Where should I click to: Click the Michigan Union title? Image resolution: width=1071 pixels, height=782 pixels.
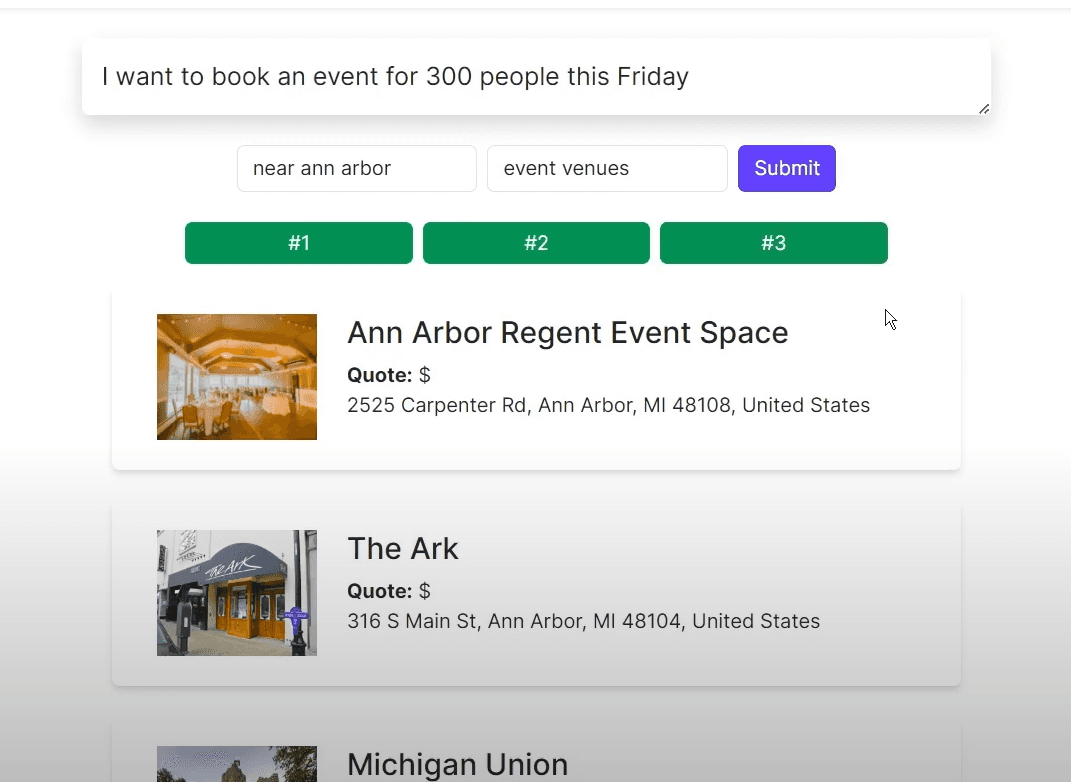click(x=457, y=765)
